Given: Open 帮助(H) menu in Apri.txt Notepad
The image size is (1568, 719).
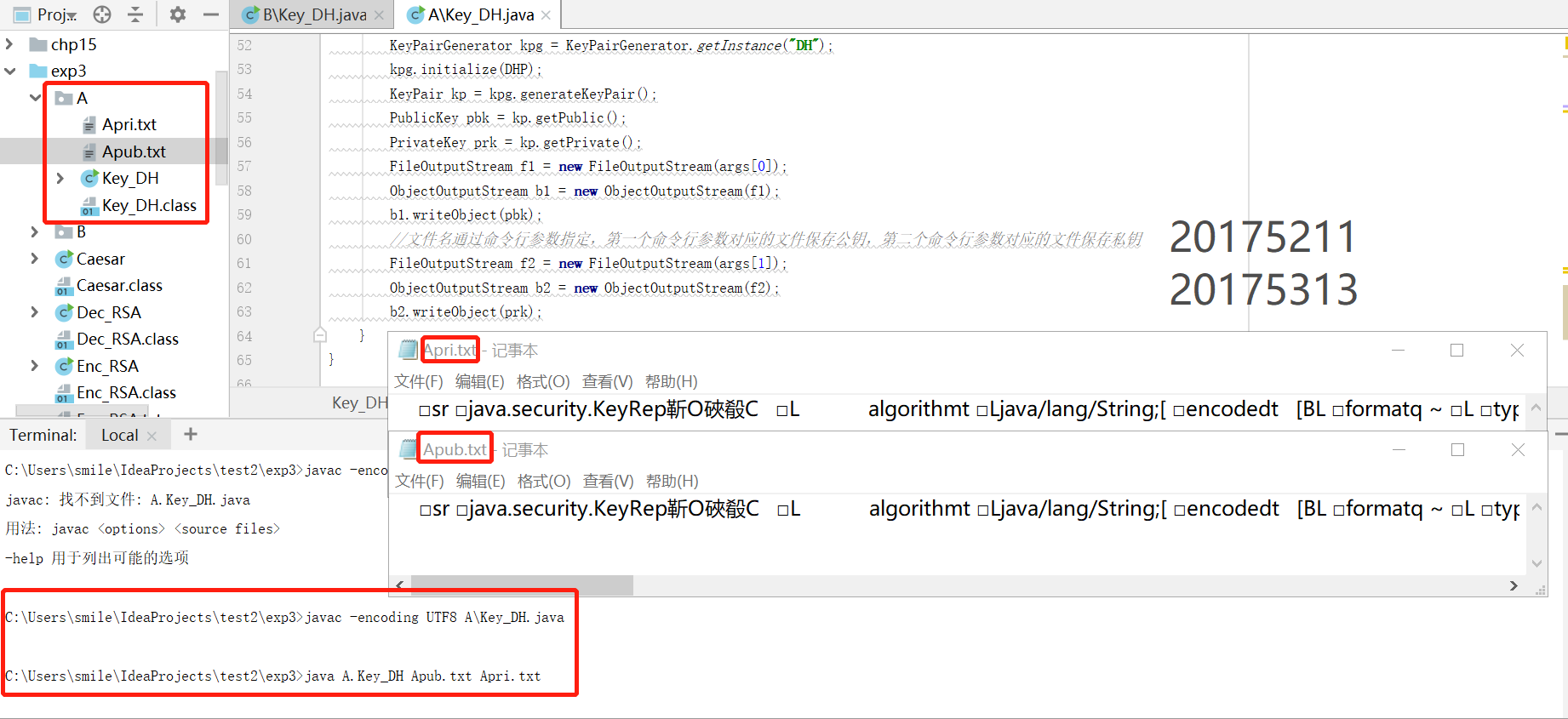Looking at the screenshot, I should click(x=671, y=381).
